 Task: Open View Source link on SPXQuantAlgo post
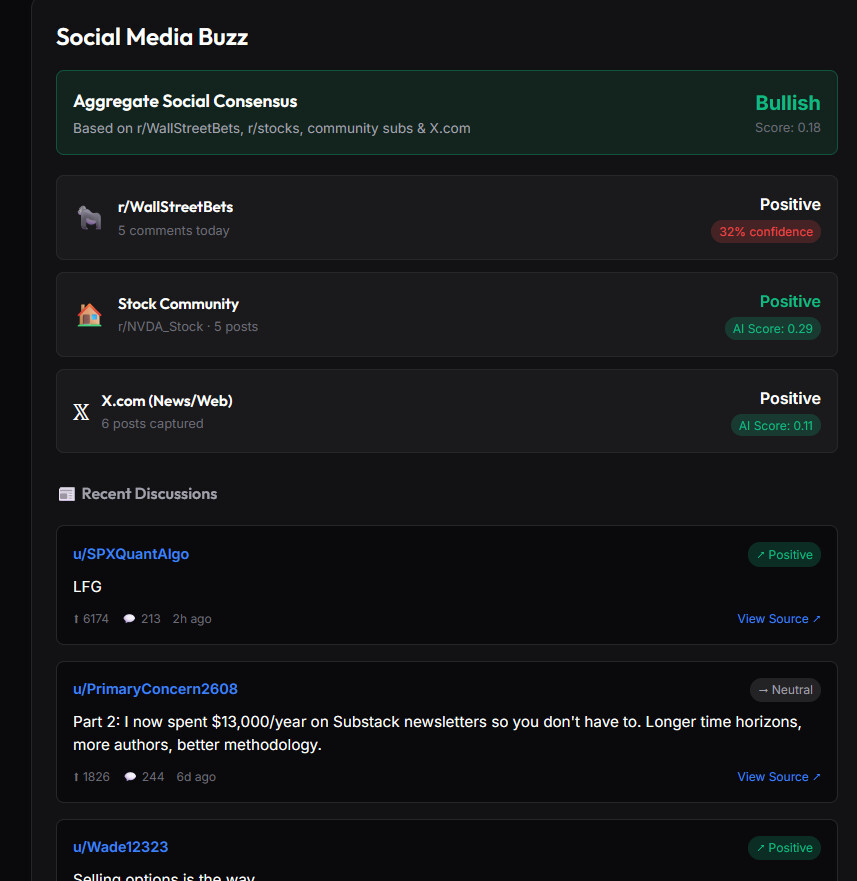point(778,619)
